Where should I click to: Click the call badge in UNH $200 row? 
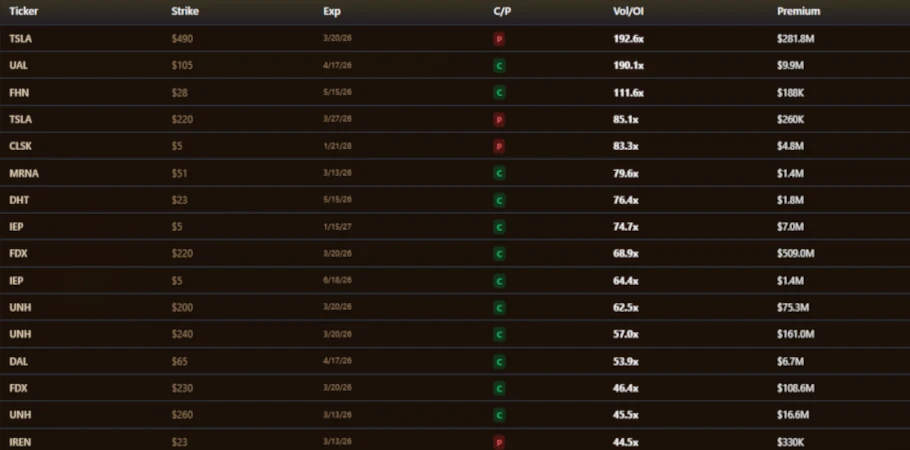499,308
